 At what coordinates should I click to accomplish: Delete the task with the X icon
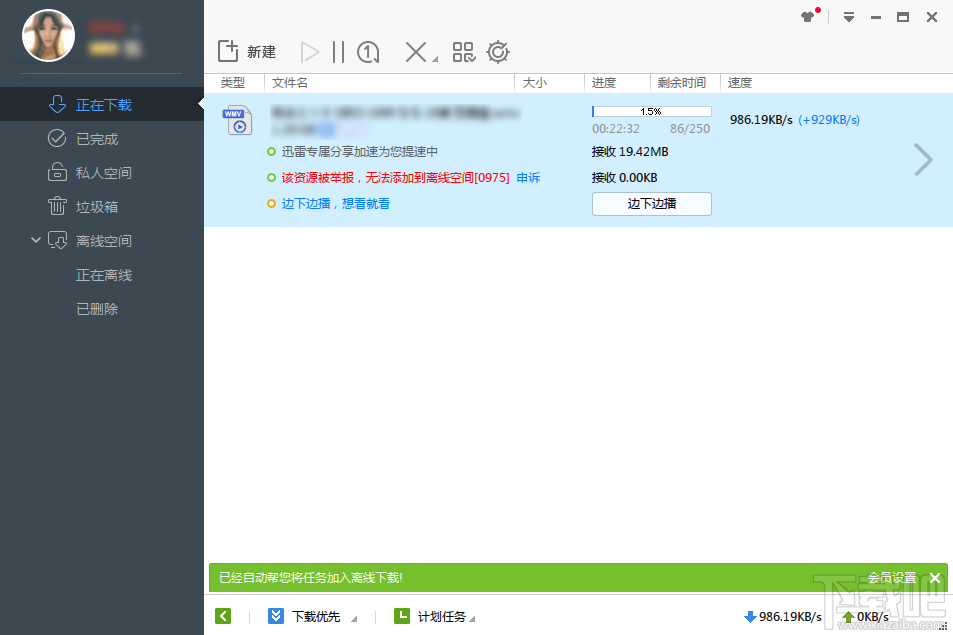416,52
